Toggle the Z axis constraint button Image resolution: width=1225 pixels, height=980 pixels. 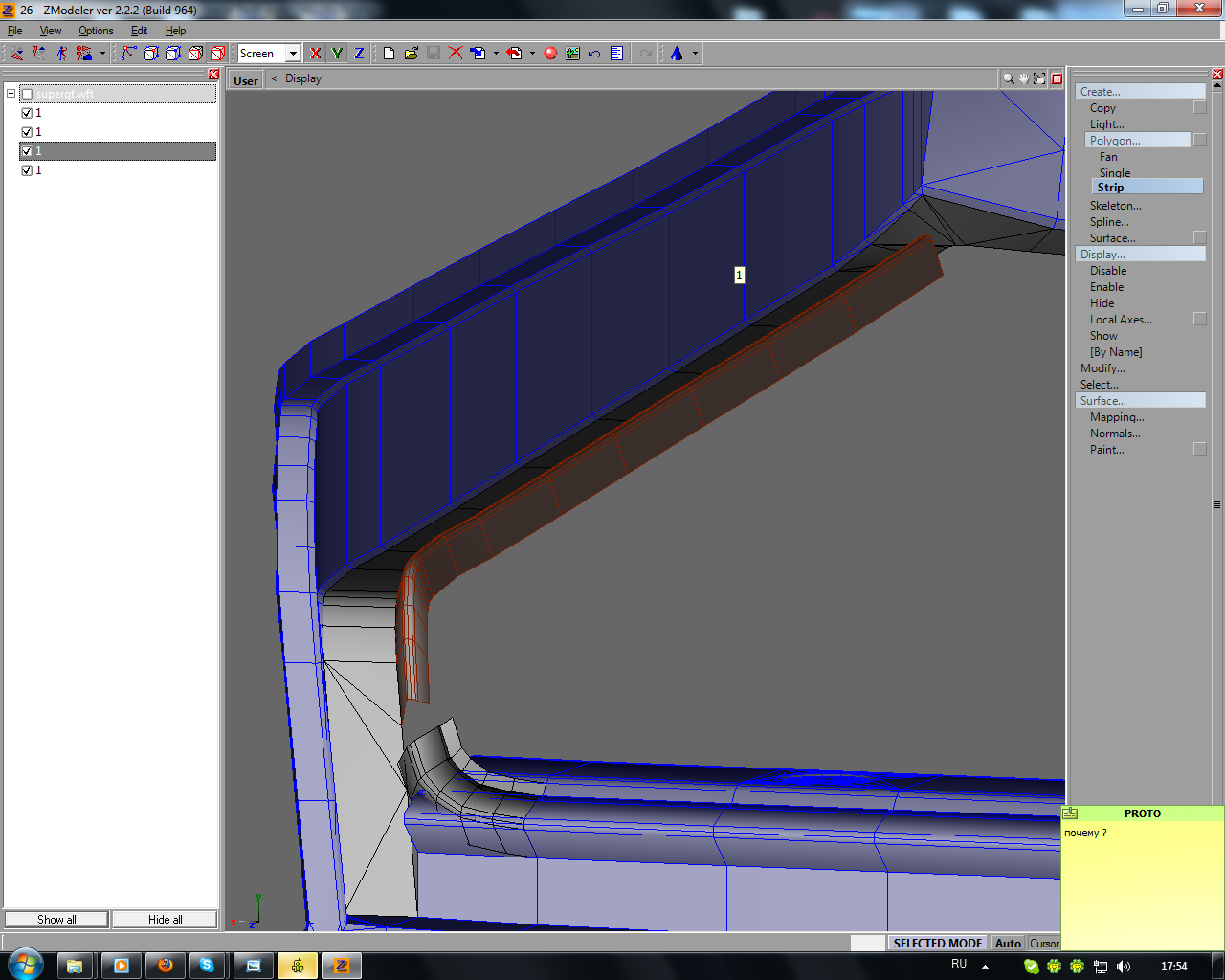point(359,54)
